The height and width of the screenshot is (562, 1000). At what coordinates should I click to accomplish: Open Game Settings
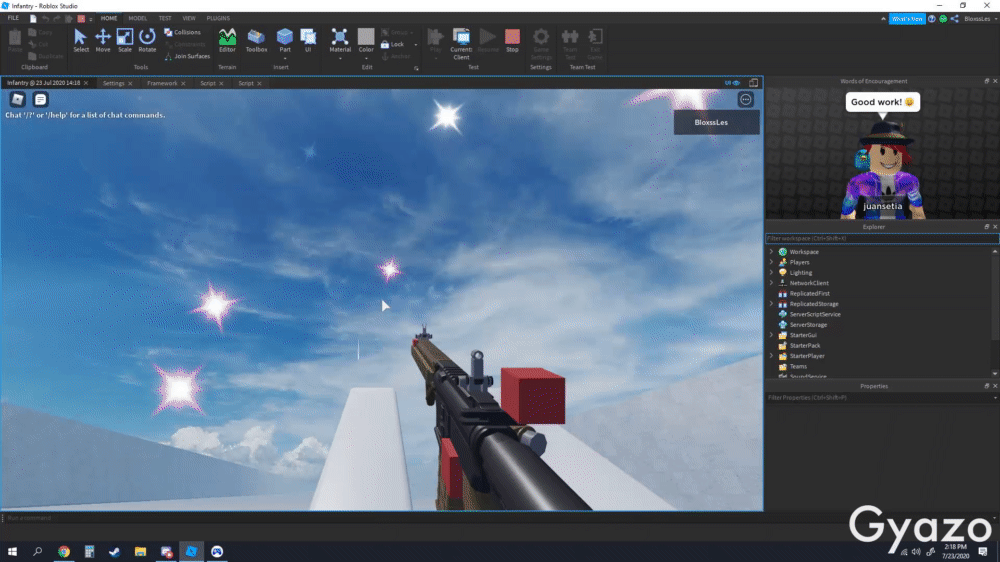tap(541, 44)
